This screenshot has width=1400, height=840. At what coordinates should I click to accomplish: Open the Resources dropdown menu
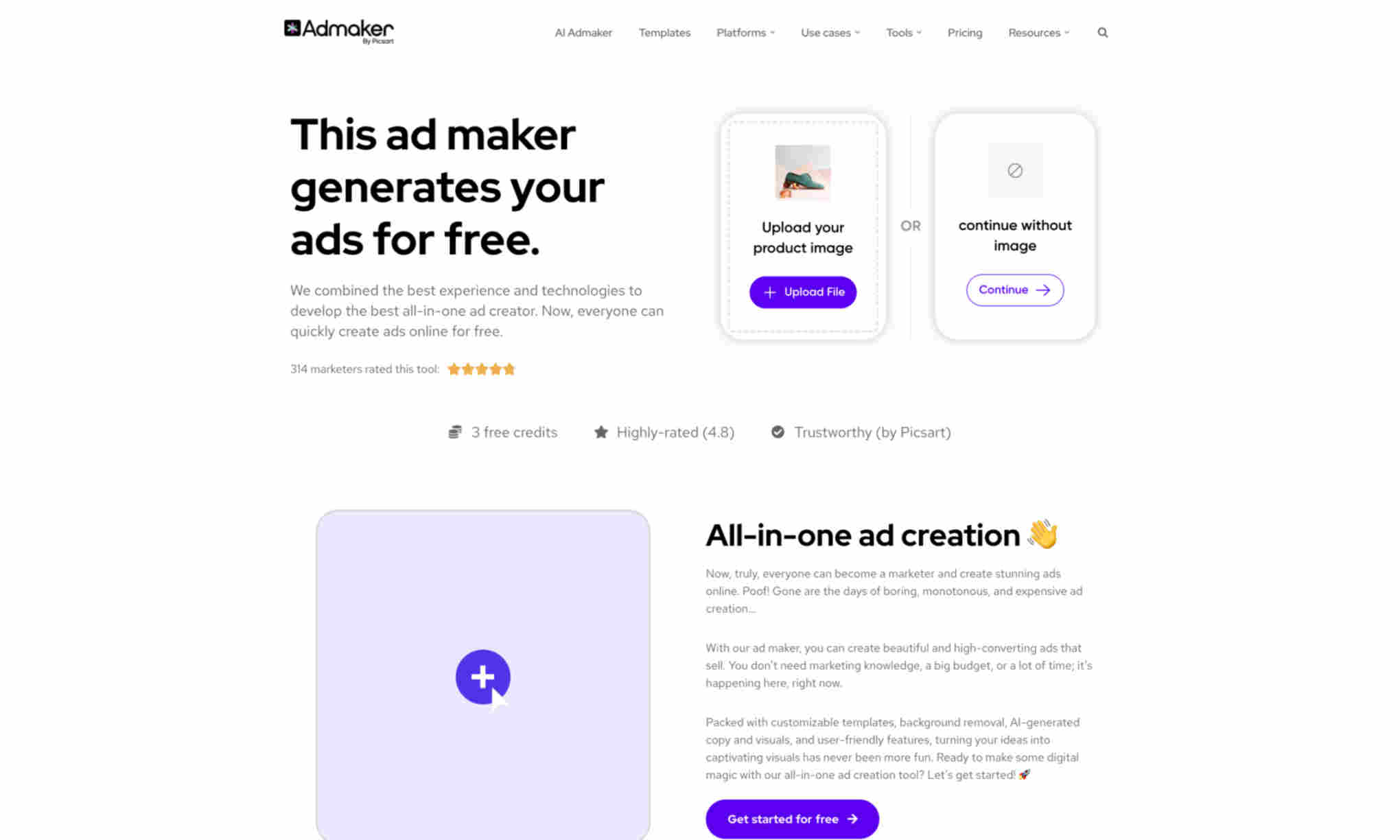point(1039,32)
